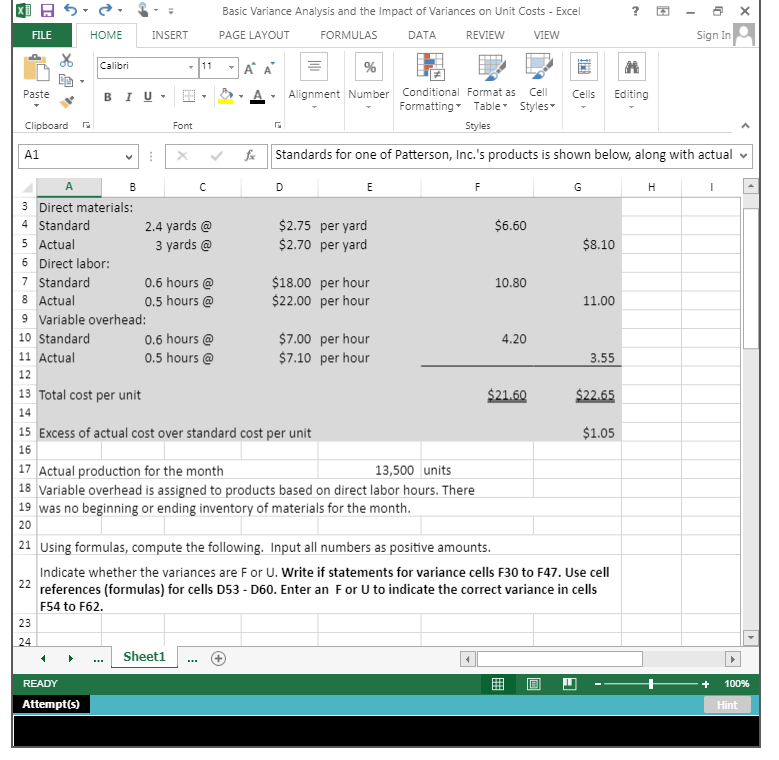The image size is (779, 760).
Task: Apply the yellow fill color bucket
Action: coord(226,96)
